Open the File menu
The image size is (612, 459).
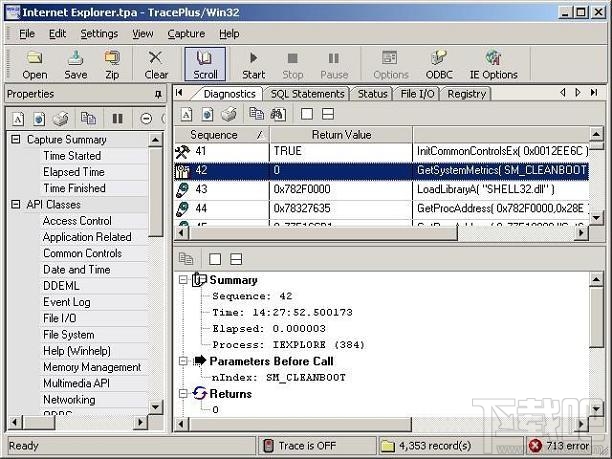point(27,34)
